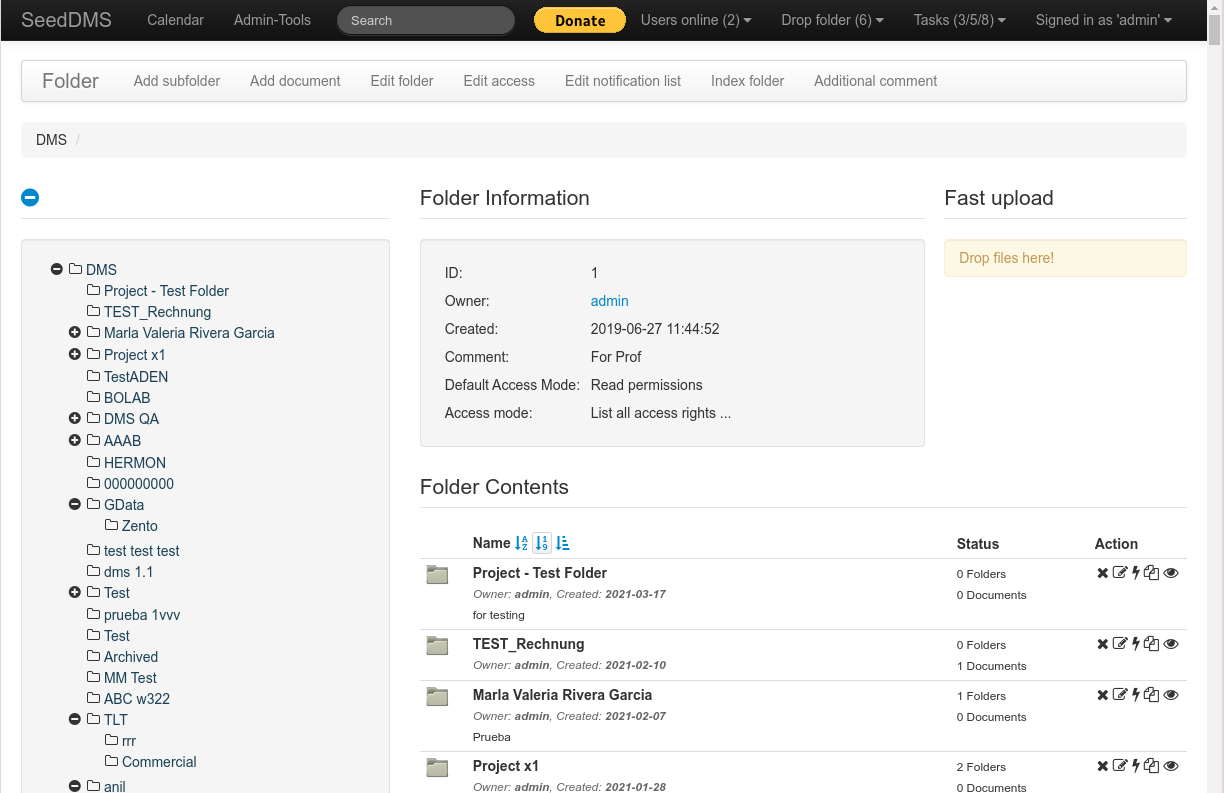1224x793 pixels.
Task: Delete the Project - Test Folder row
Action: point(1102,573)
